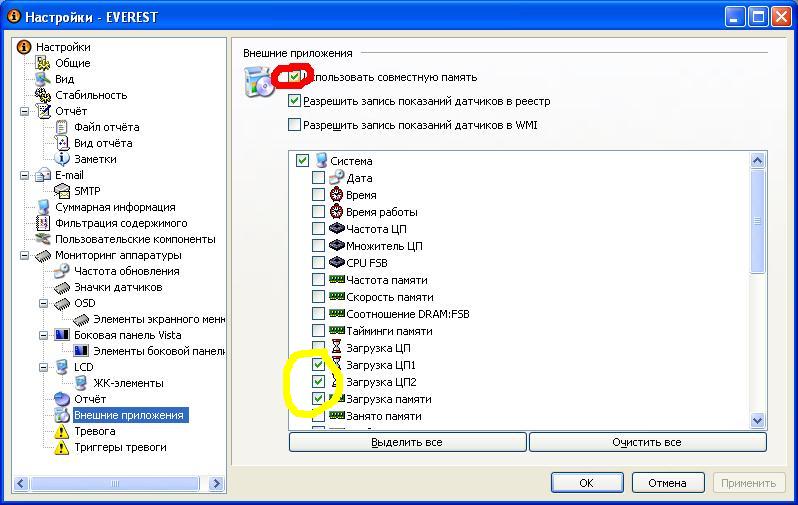This screenshot has height=505, width=798.
Task: Click the Частота ЦП chip icon
Action: pyautogui.click(x=337, y=229)
